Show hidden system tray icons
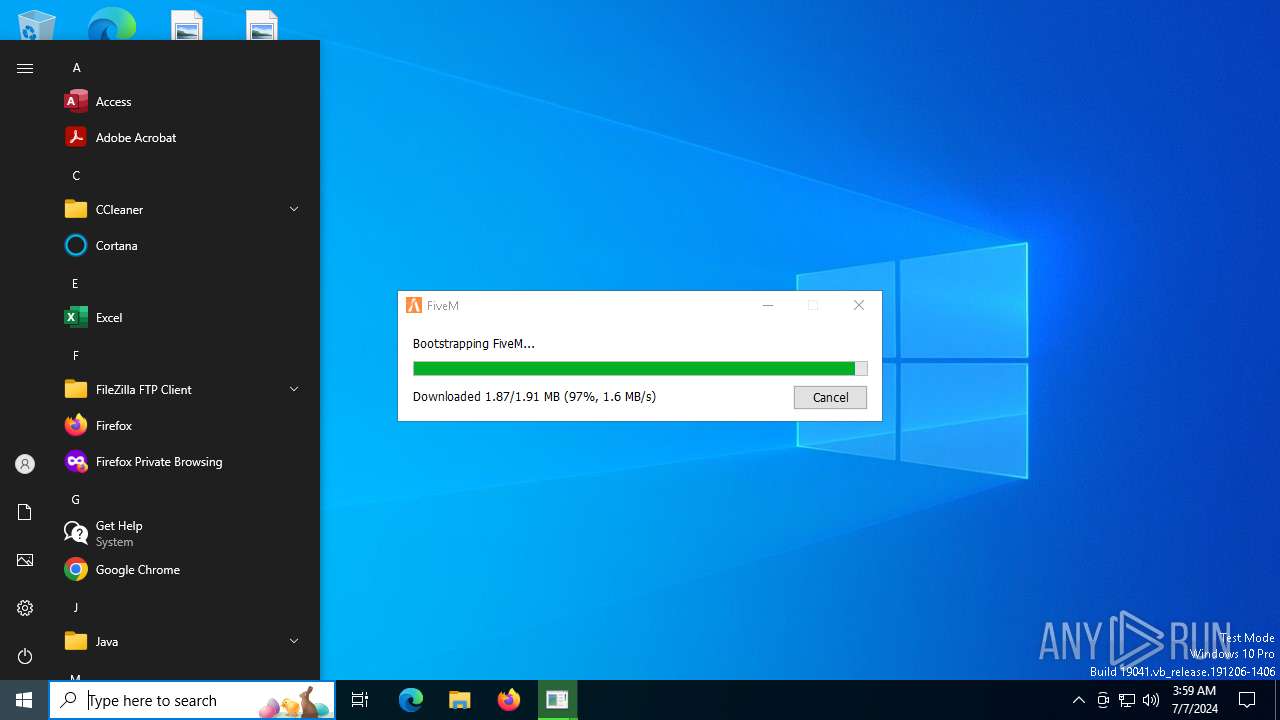1280x720 pixels. (1078, 700)
